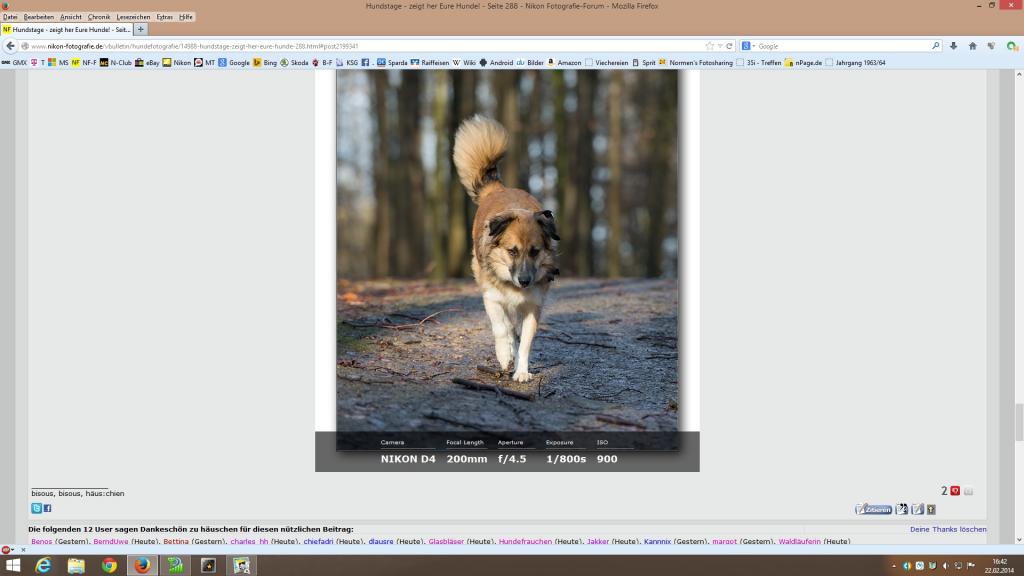The image size is (1024, 576).
Task: Open the N-Club bookmark
Action: point(116,63)
